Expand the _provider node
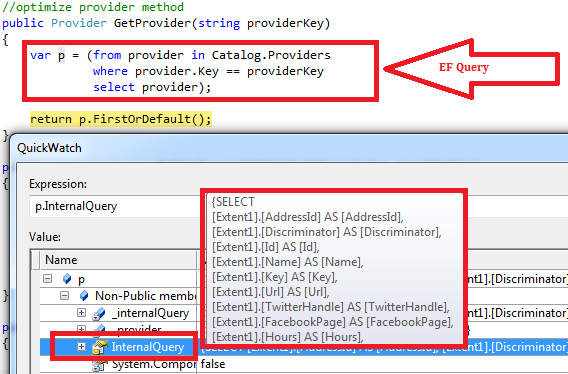The height and width of the screenshot is (374, 568). pos(82,329)
